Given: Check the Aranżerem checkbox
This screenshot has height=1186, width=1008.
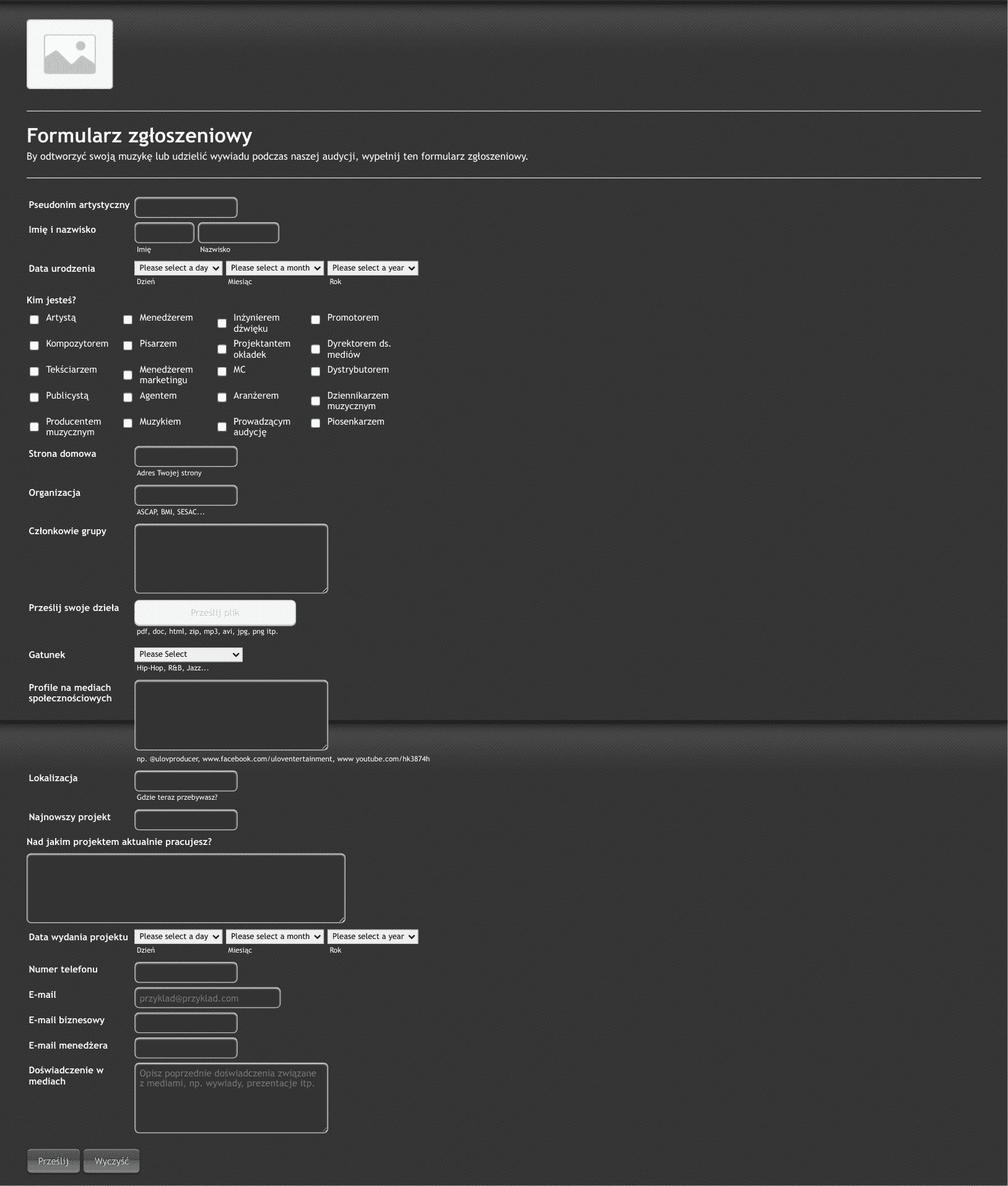Looking at the screenshot, I should click(x=222, y=397).
